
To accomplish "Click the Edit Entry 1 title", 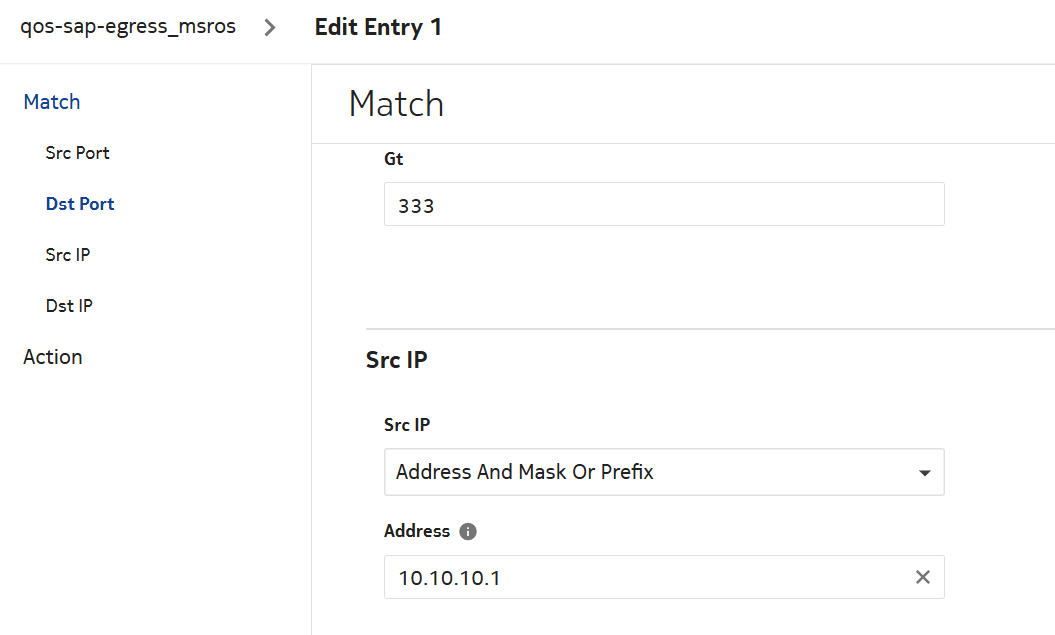I will [378, 27].
